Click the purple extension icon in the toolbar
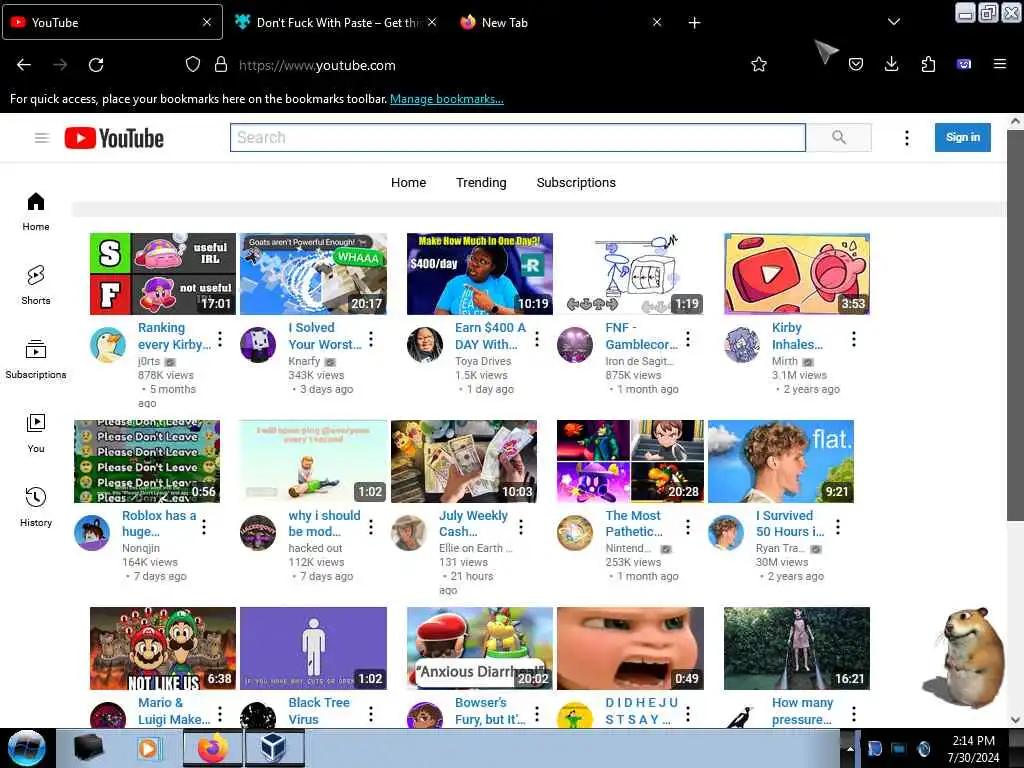 pos(964,65)
